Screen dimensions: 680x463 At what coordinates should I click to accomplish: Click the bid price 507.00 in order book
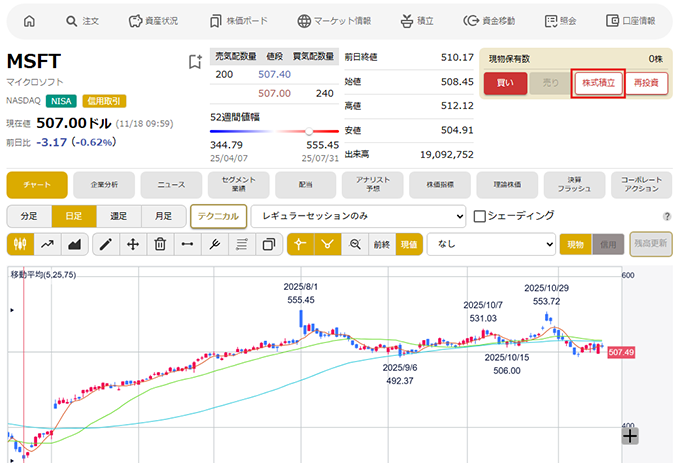click(275, 93)
